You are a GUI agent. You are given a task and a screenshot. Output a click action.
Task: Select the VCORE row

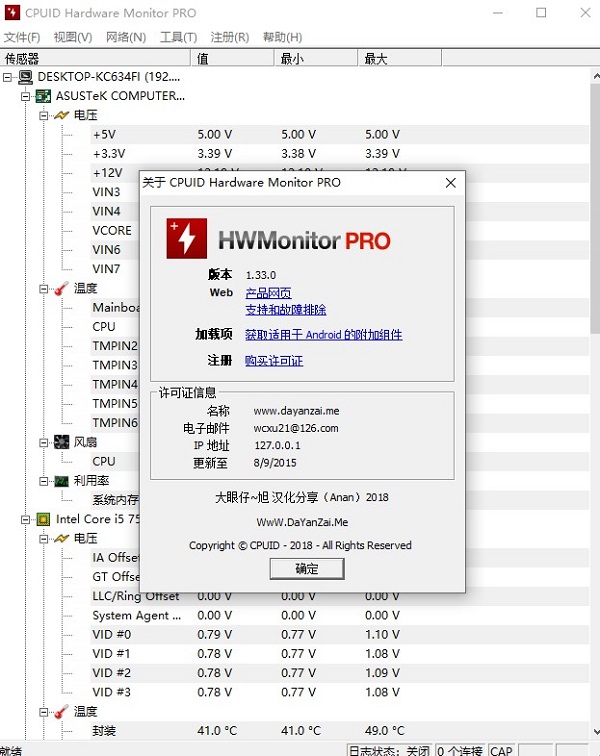click(111, 230)
